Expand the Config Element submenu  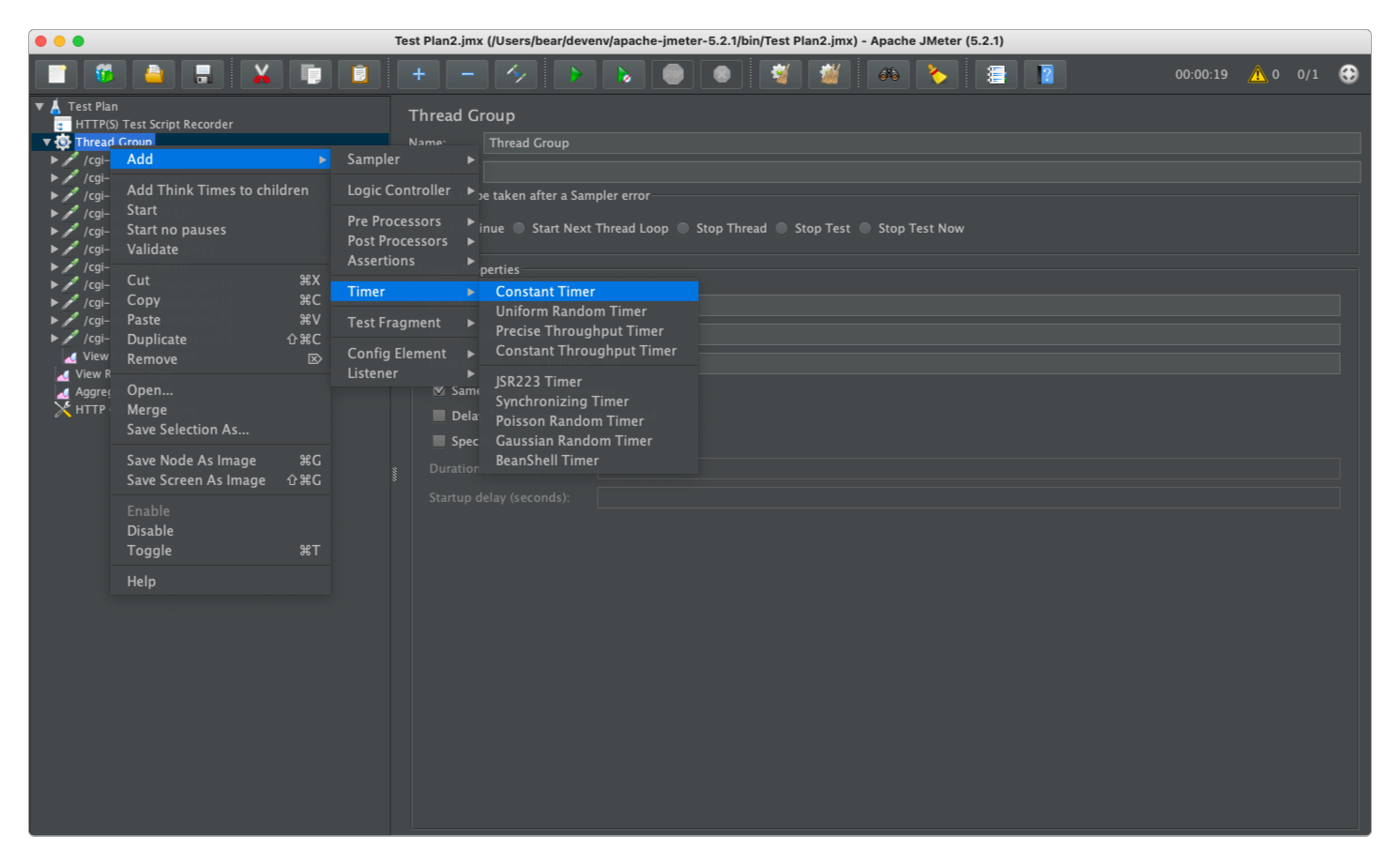405,354
